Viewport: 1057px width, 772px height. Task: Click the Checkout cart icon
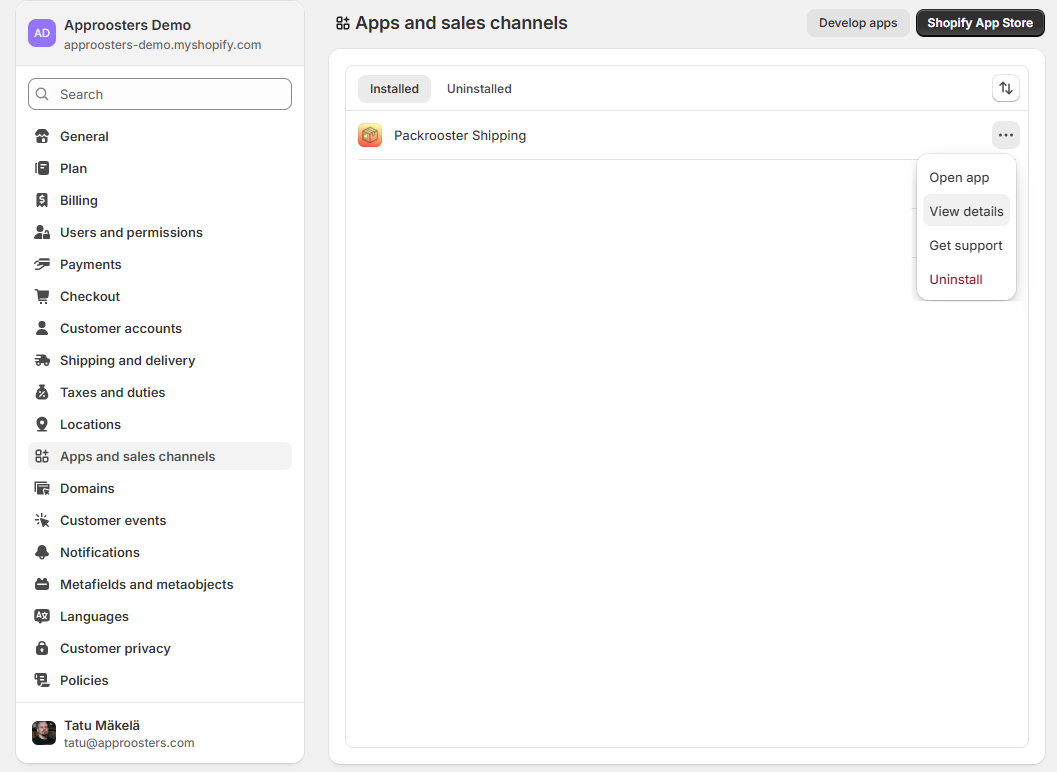(x=42, y=296)
